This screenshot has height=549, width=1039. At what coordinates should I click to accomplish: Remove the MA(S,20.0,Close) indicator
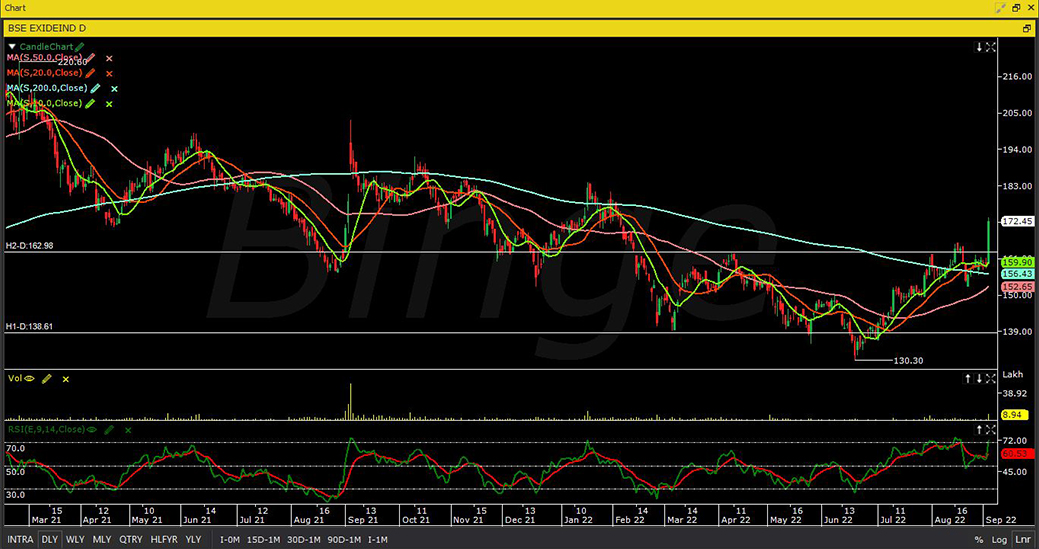109,74
